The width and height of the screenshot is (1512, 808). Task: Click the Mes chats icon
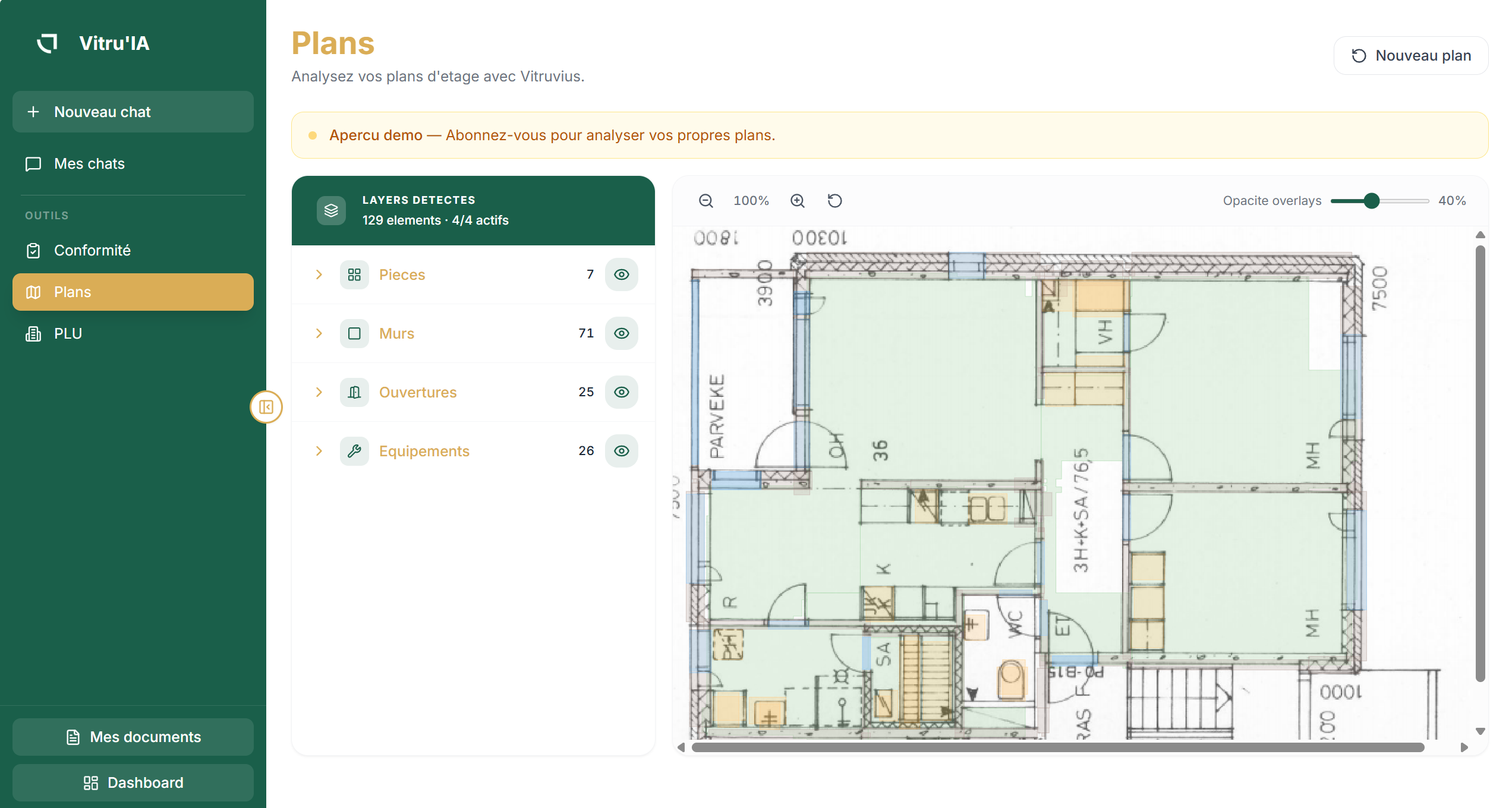coord(33,164)
